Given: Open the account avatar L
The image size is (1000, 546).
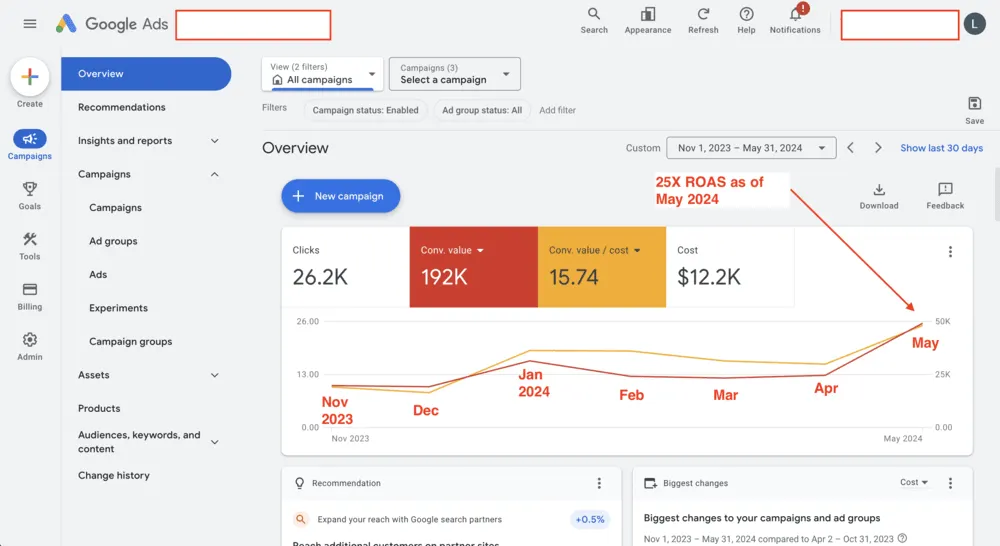Looking at the screenshot, I should (974, 24).
